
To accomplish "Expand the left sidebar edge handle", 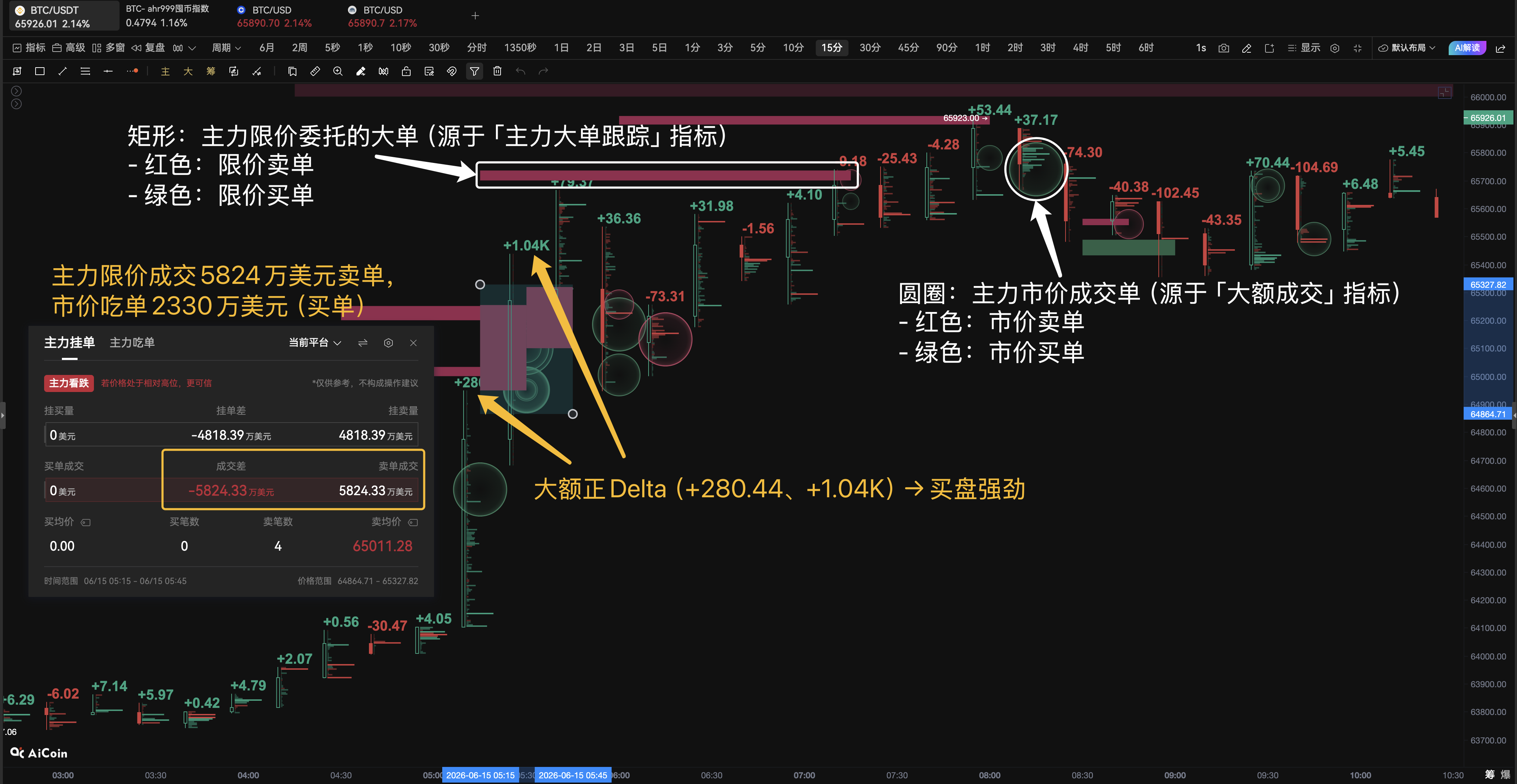I will pos(2,415).
